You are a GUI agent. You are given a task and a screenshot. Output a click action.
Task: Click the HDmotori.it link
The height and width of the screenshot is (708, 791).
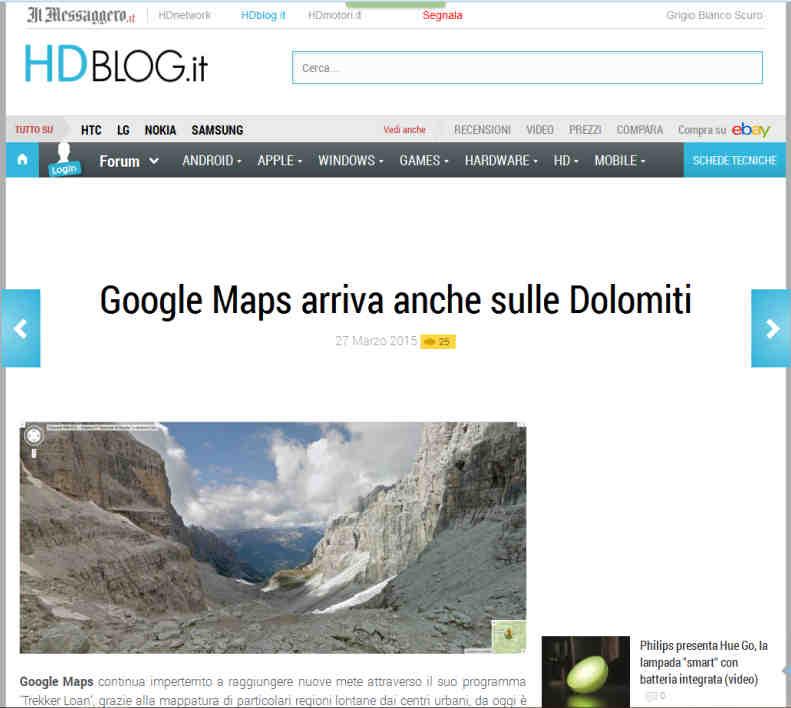(334, 15)
